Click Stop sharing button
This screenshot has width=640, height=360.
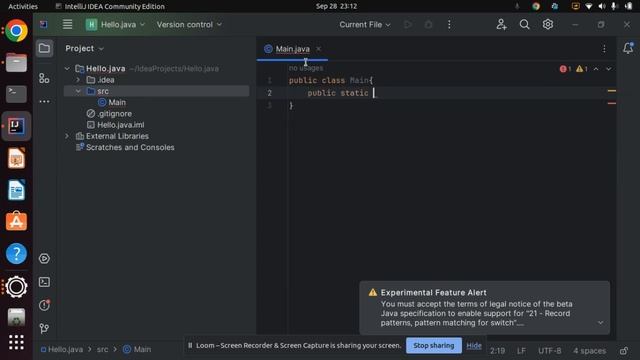click(433, 345)
